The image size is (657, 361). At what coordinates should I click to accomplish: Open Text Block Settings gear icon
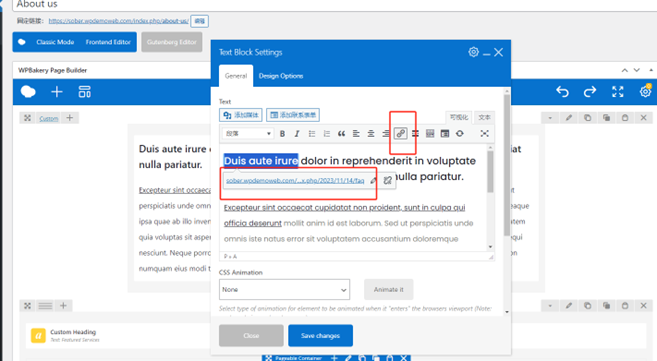(473, 52)
